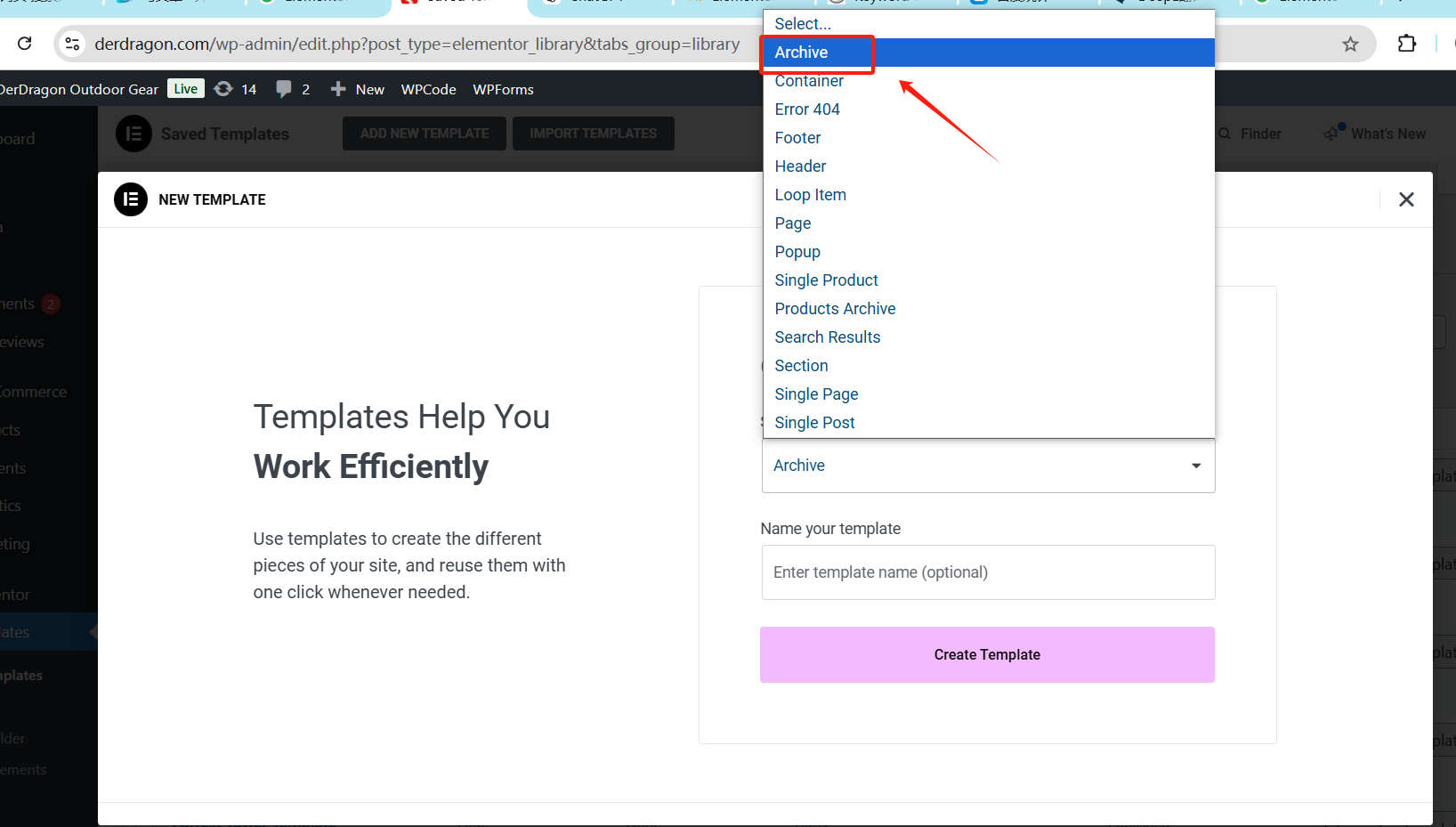Click the browser address bar URL
The width and height of the screenshot is (1456, 827).
point(417,44)
